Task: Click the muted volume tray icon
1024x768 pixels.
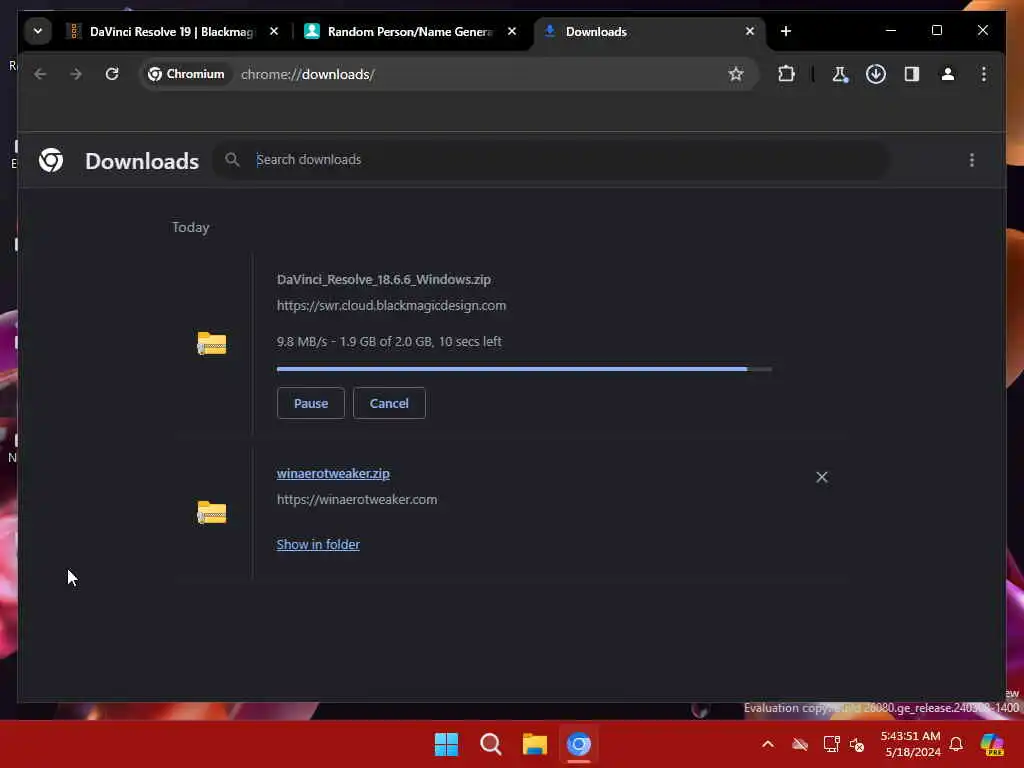Action: coord(857,744)
